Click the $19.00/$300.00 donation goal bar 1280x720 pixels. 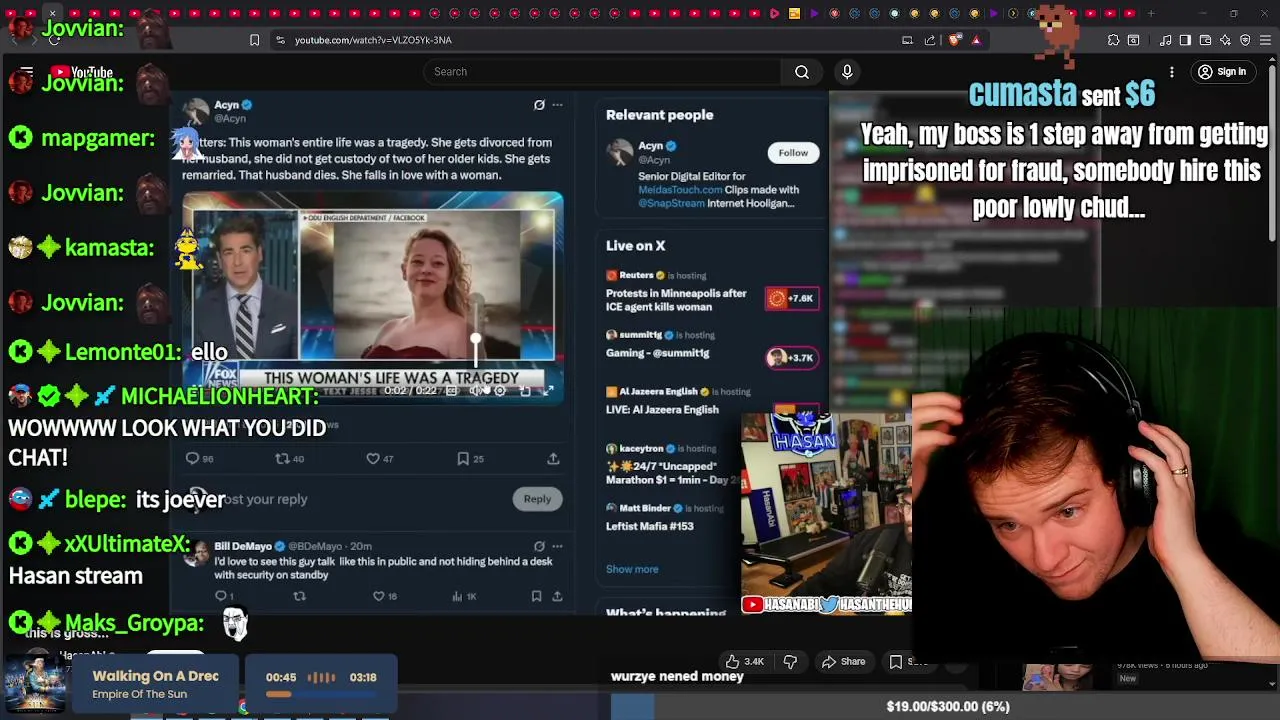click(947, 707)
